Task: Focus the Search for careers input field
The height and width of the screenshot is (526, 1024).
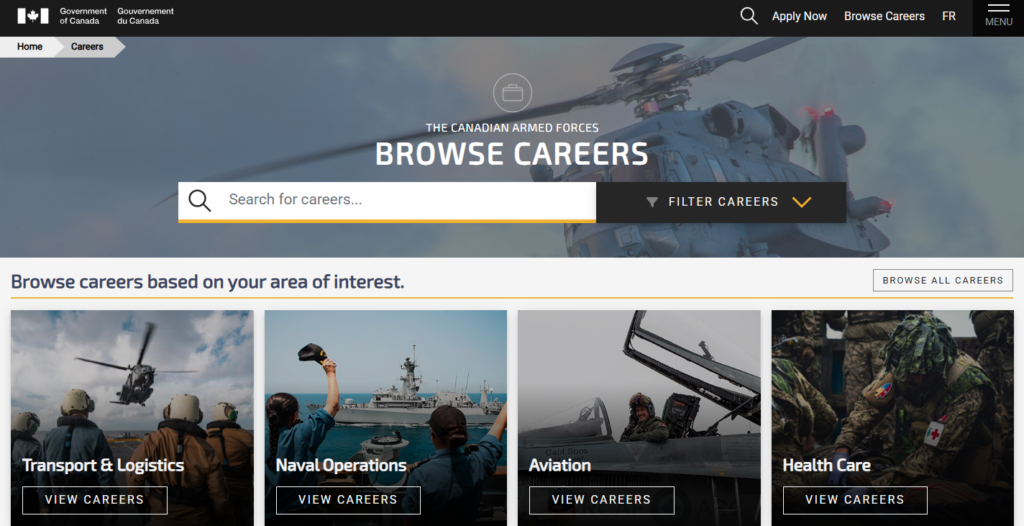Action: click(405, 200)
